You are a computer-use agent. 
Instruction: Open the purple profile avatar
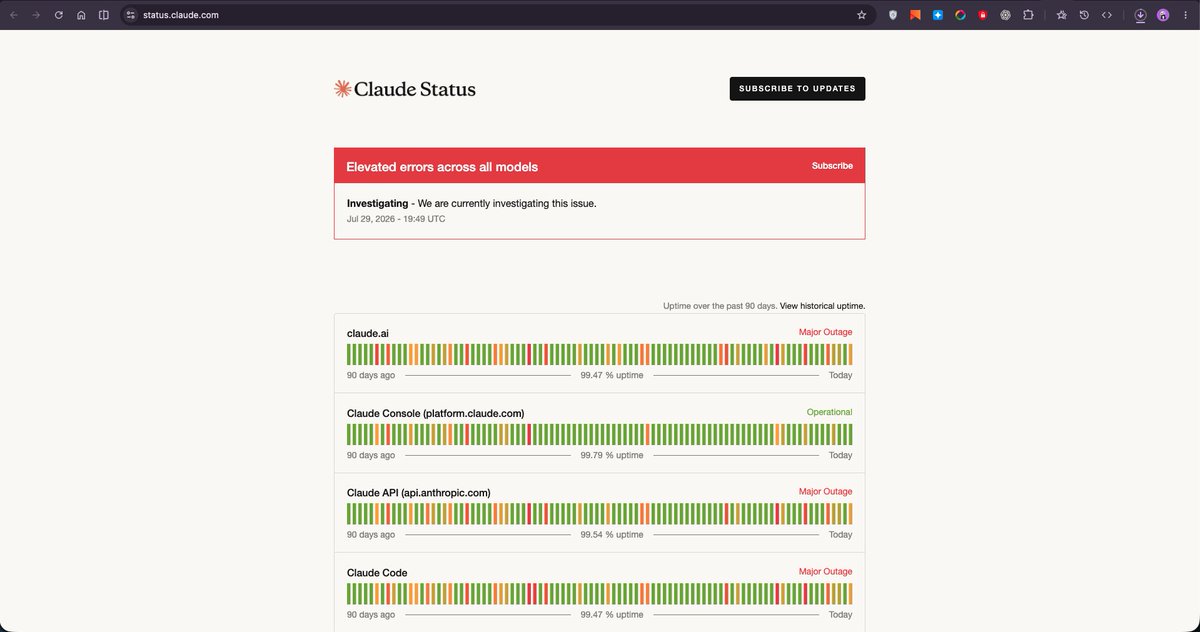(1163, 15)
